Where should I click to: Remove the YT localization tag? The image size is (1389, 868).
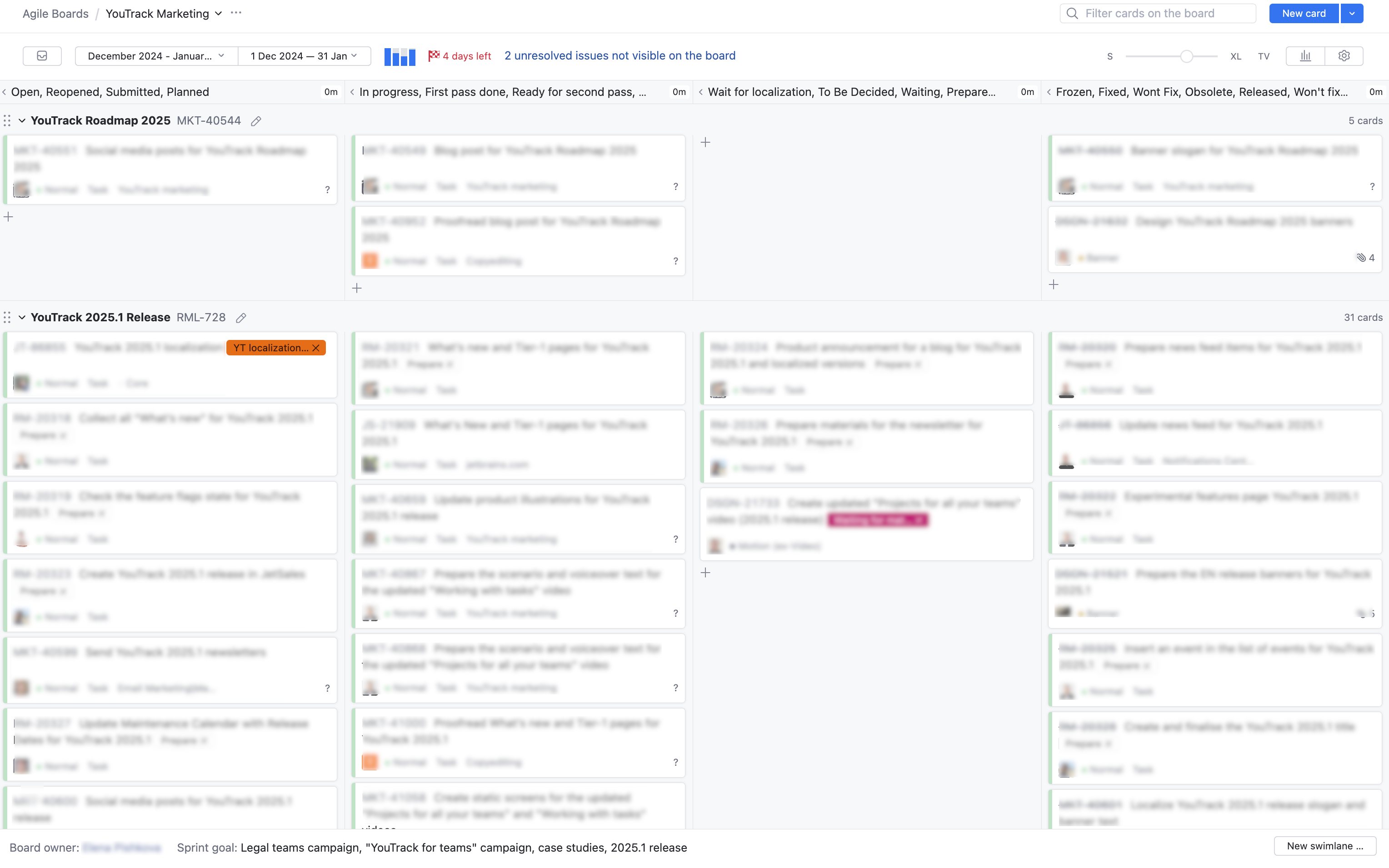[316, 348]
